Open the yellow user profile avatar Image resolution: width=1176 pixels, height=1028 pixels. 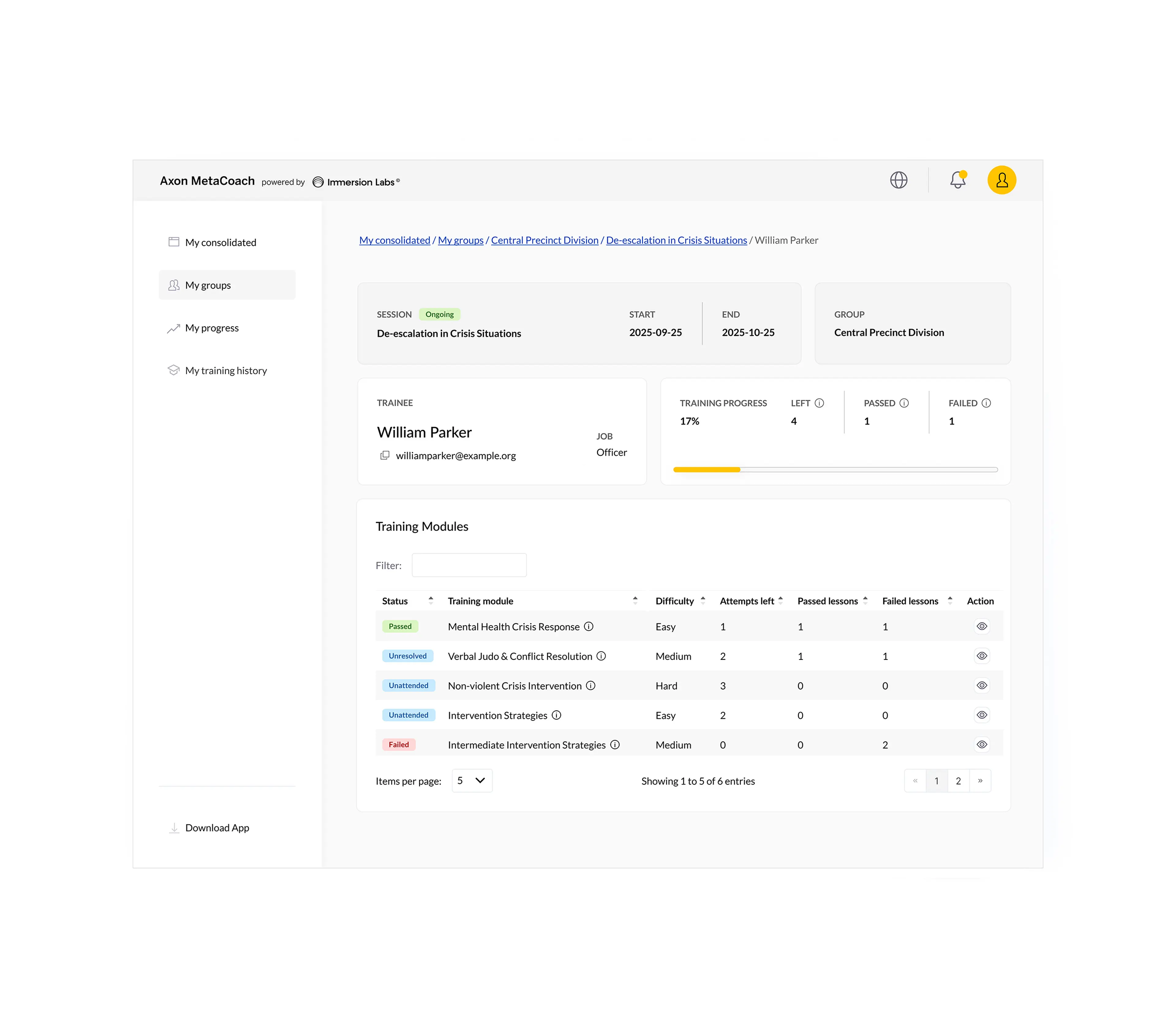1001,180
